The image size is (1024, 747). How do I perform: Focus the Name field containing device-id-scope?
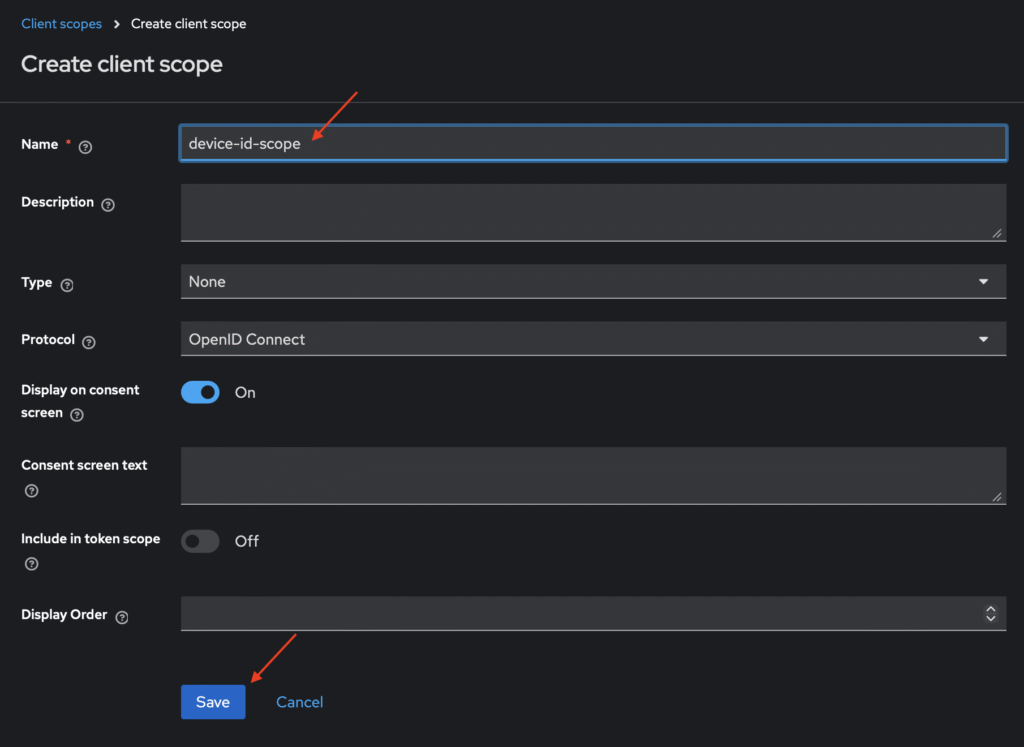592,144
